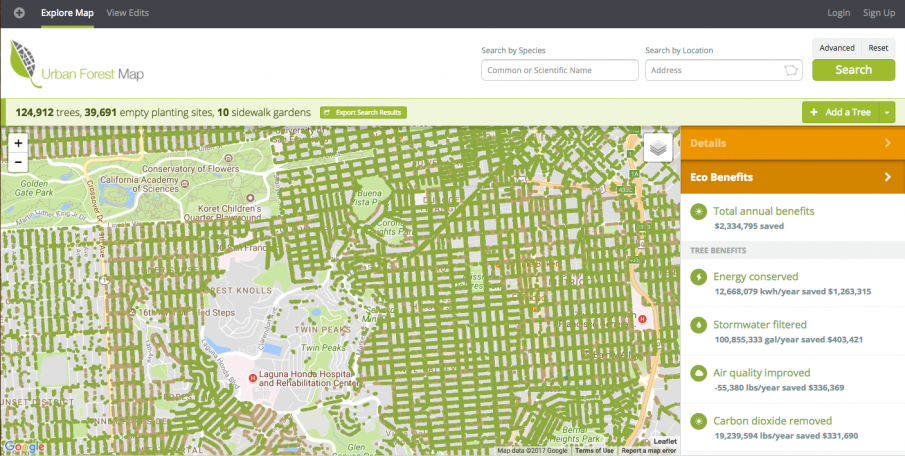This screenshot has height=456, width=905.
Task: Click the Laguna Honda Hospital marker
Action: (x=252, y=377)
